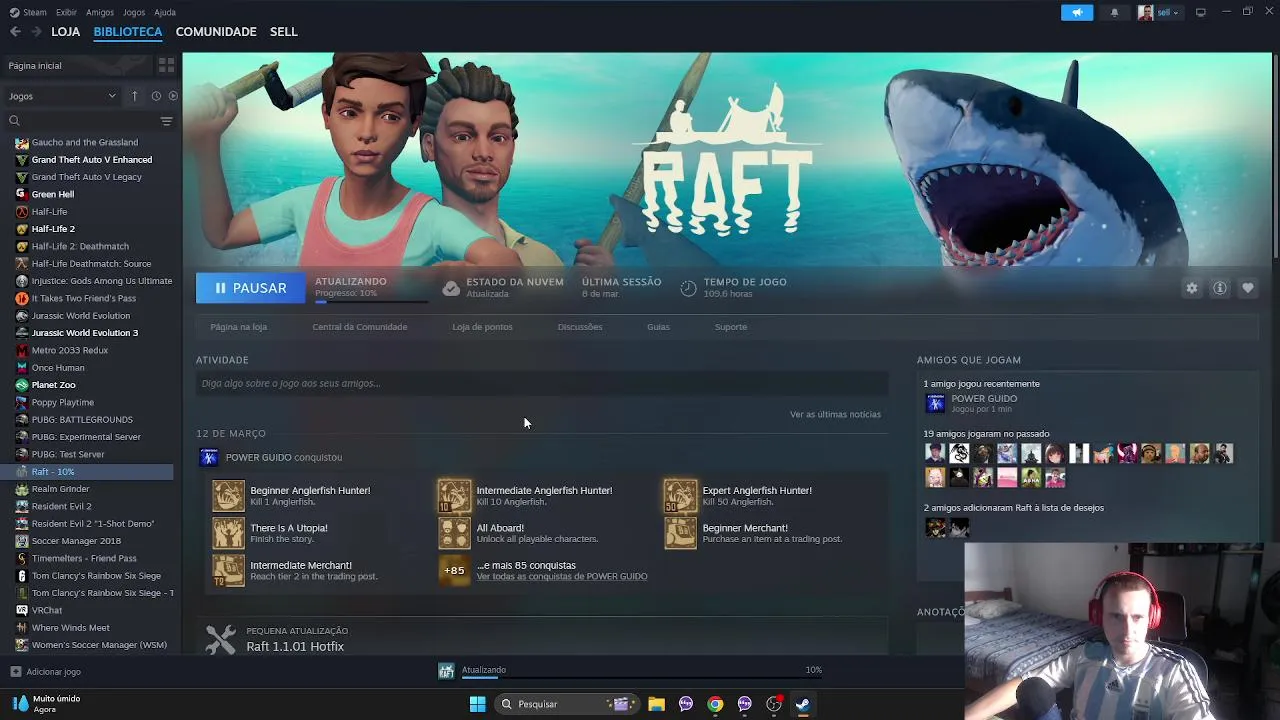This screenshot has width=1280, height=720.
Task: Click the Steam taskbar icon
Action: tap(802, 704)
